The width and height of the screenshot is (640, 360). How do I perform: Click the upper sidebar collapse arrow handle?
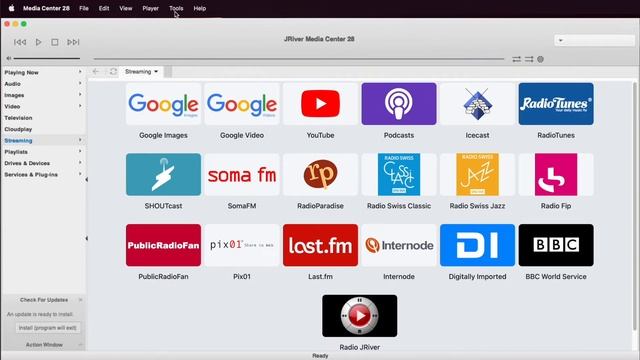87,180
